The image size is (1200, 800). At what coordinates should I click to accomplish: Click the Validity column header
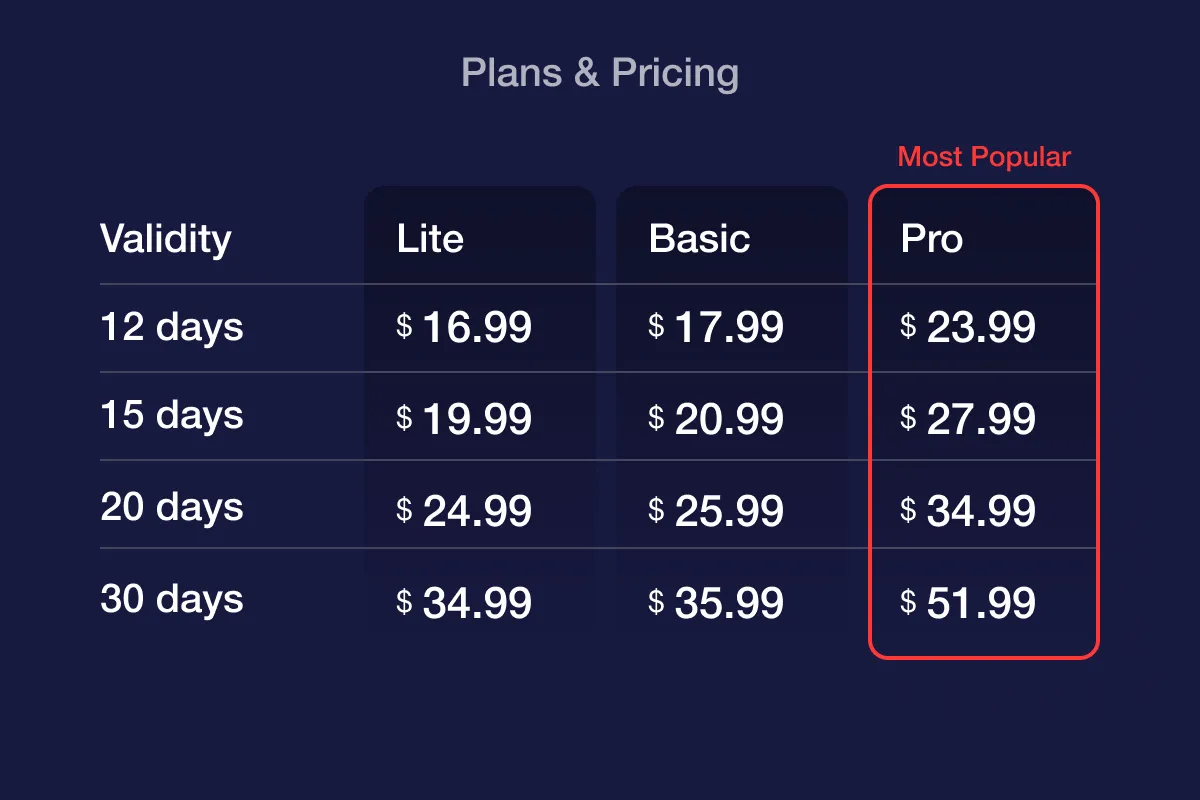(166, 240)
